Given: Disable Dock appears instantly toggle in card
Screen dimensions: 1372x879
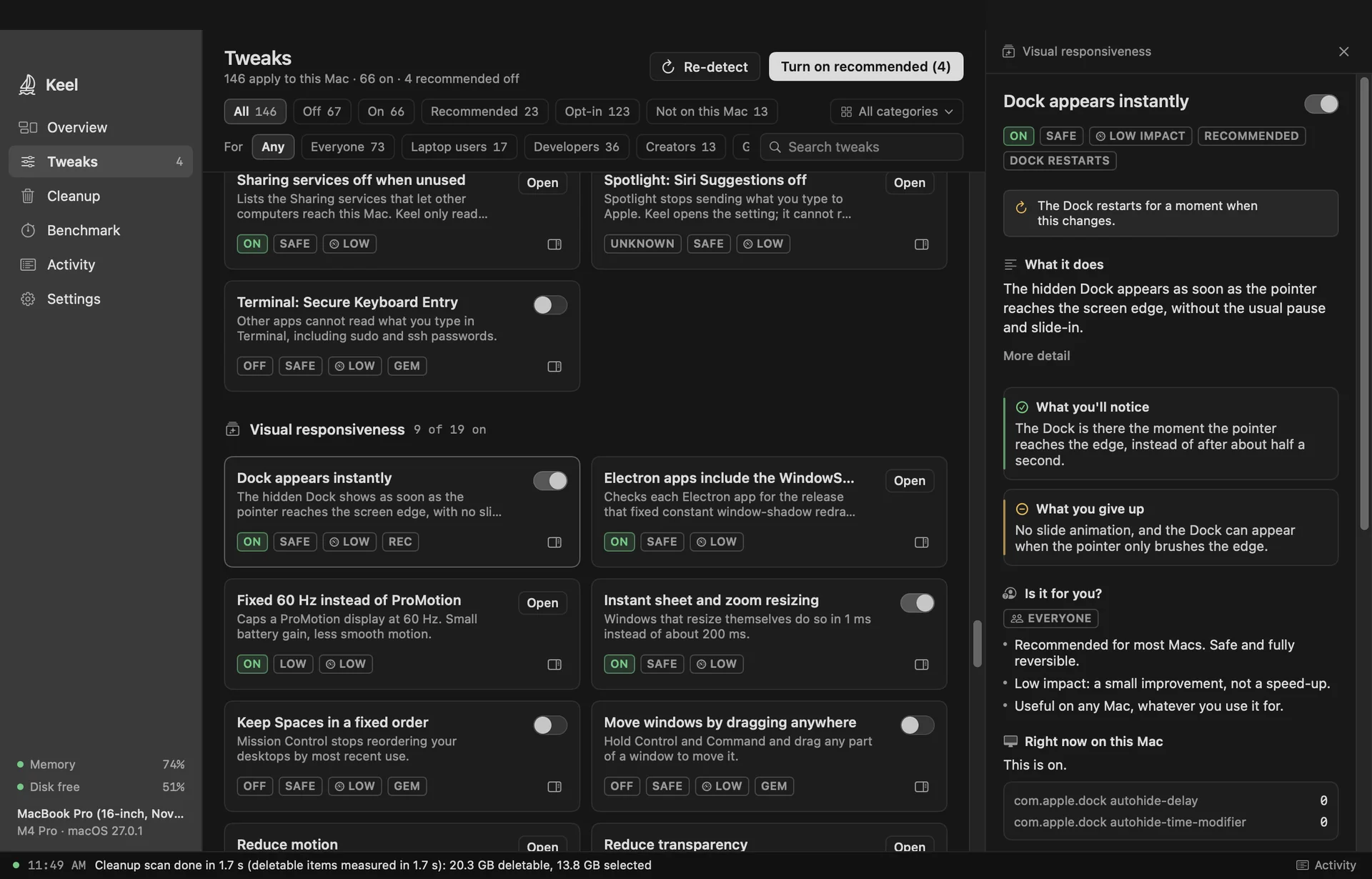Looking at the screenshot, I should coord(550,481).
